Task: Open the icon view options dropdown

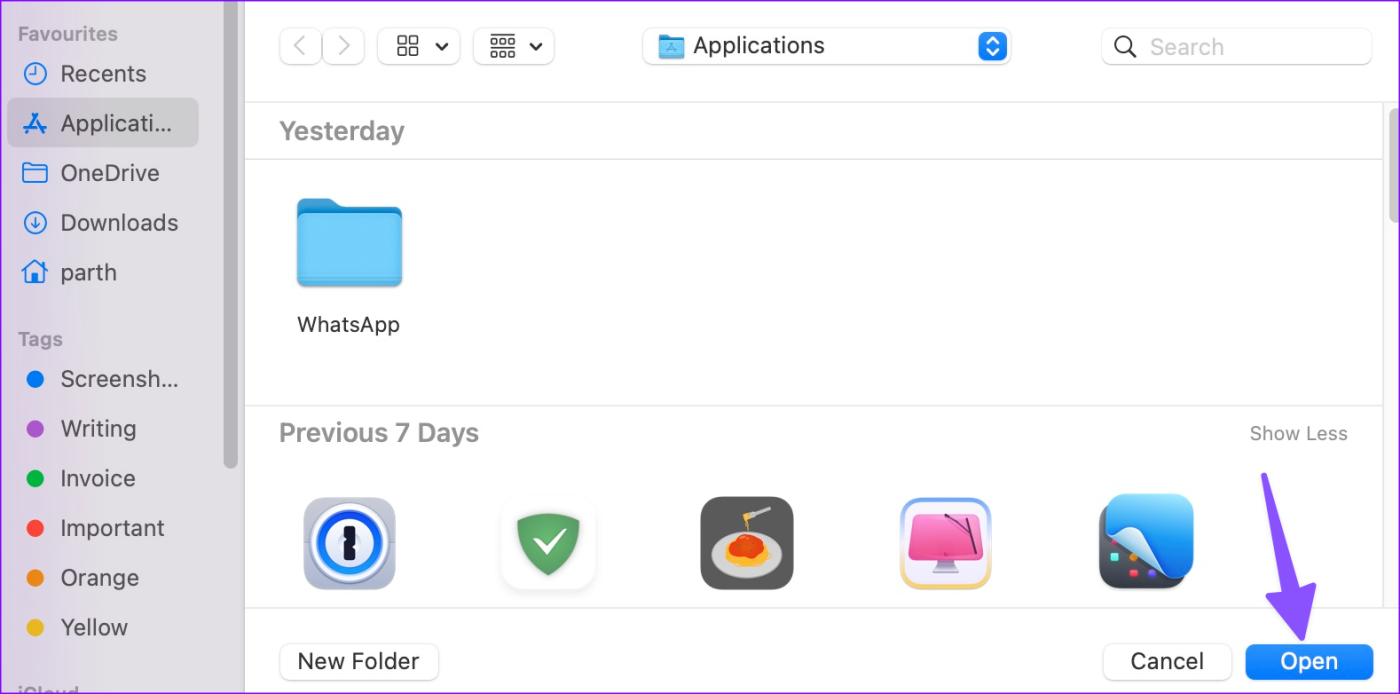Action: [x=418, y=46]
